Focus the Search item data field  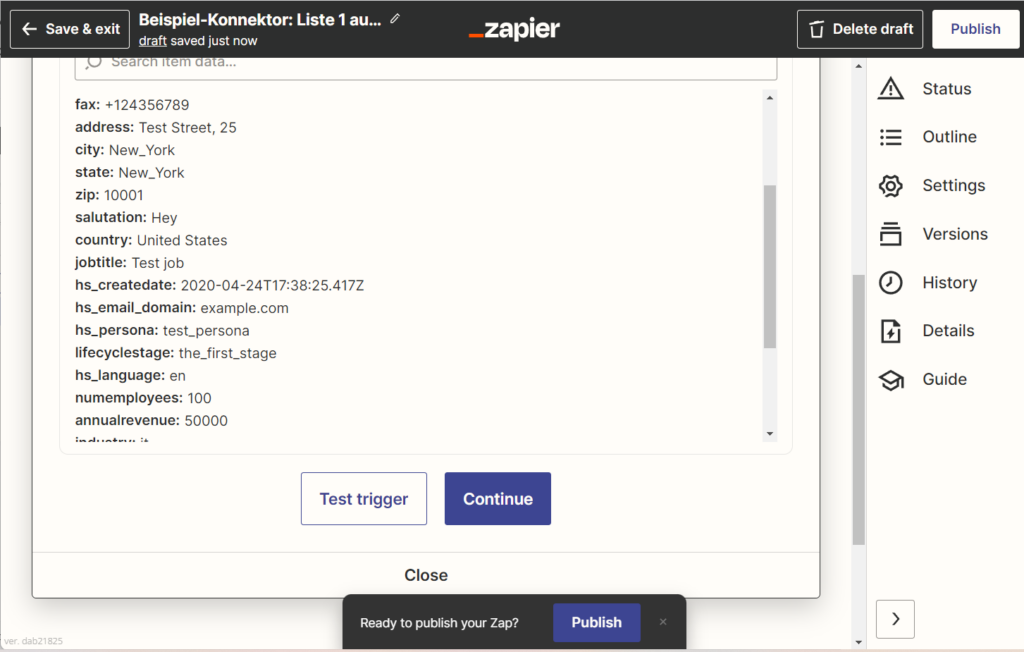pos(426,66)
